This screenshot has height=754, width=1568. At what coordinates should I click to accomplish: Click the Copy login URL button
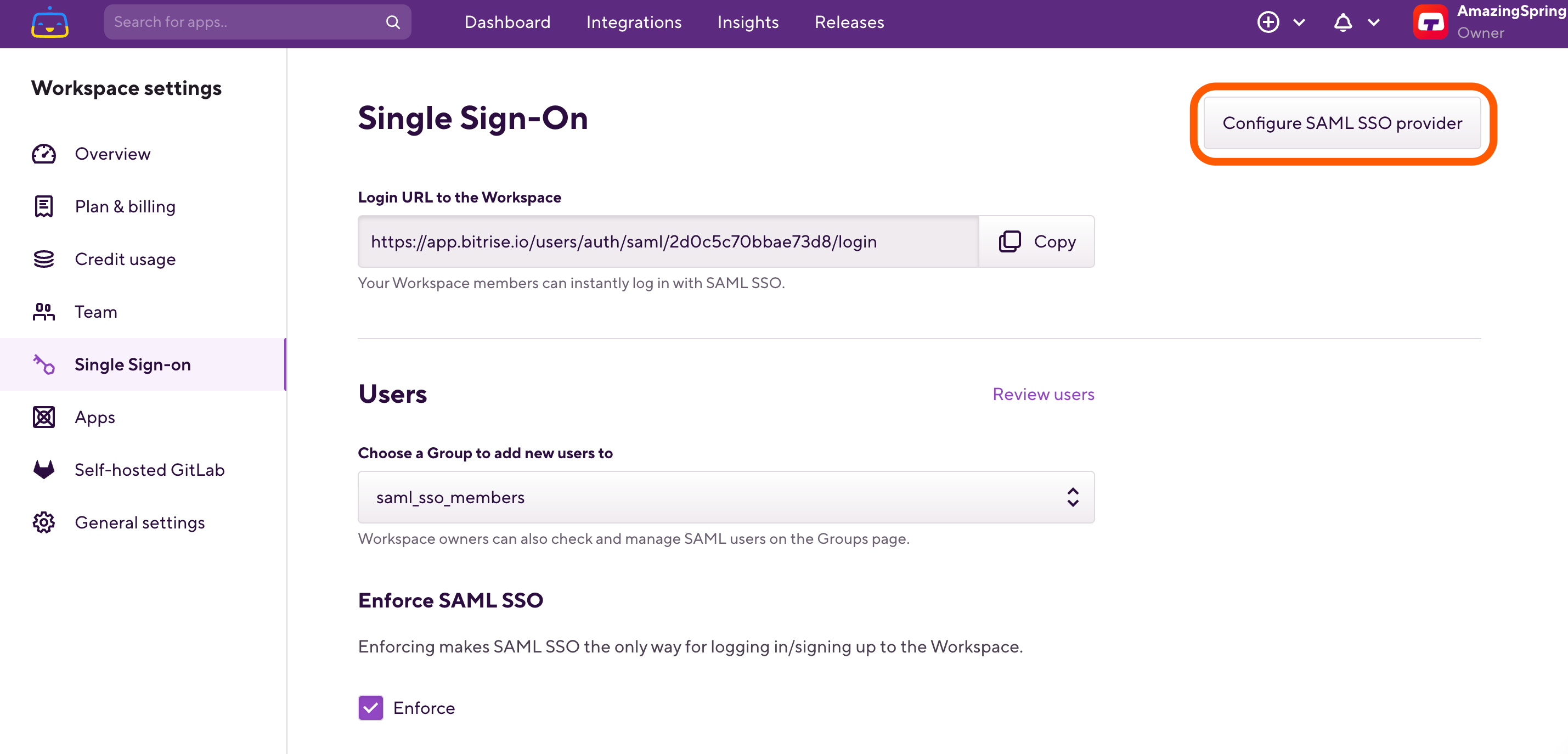point(1036,241)
